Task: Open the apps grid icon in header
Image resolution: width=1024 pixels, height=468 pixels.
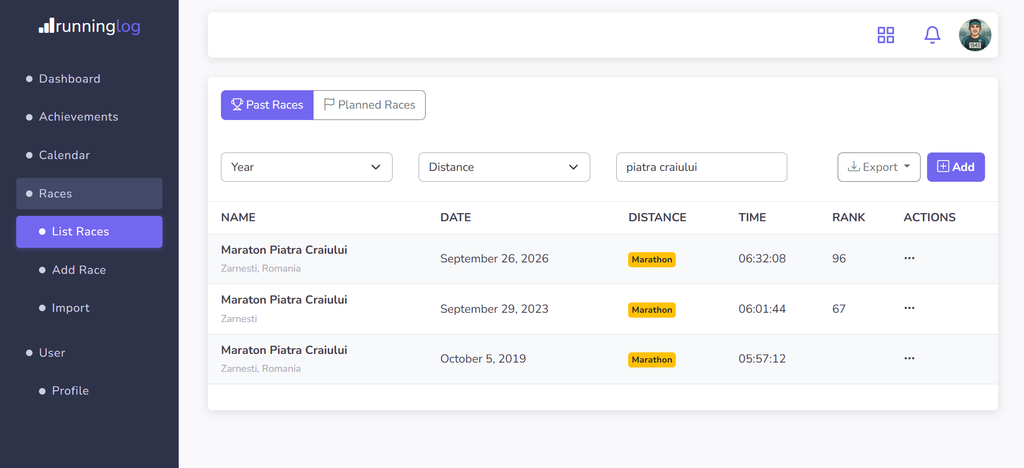Action: coord(886,35)
